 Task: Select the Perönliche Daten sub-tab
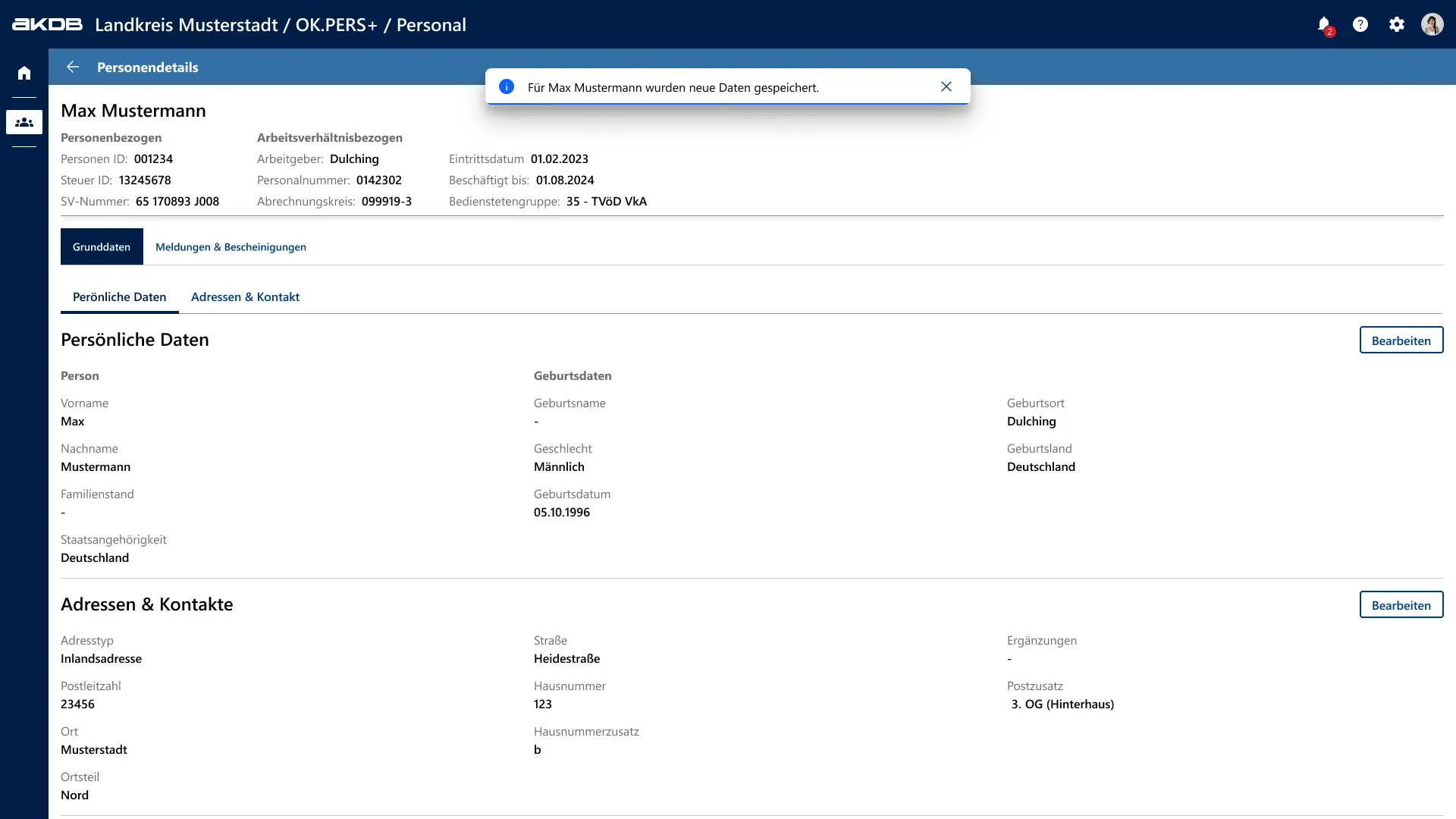[119, 297]
